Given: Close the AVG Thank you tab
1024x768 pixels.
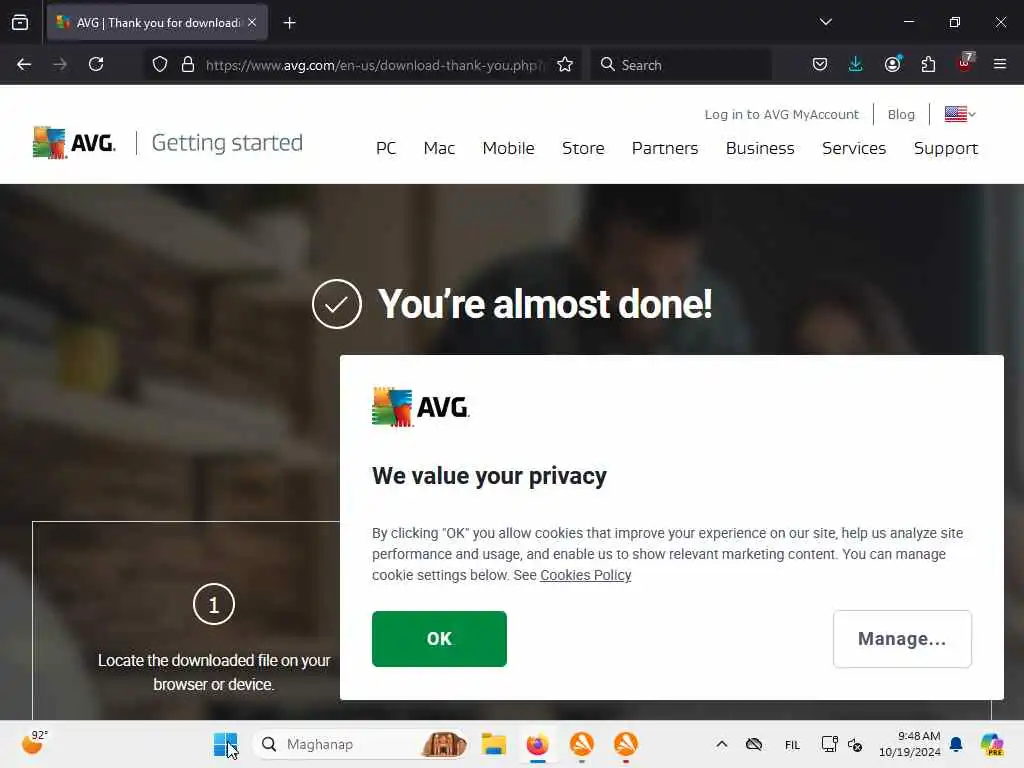Looking at the screenshot, I should tap(252, 23).
